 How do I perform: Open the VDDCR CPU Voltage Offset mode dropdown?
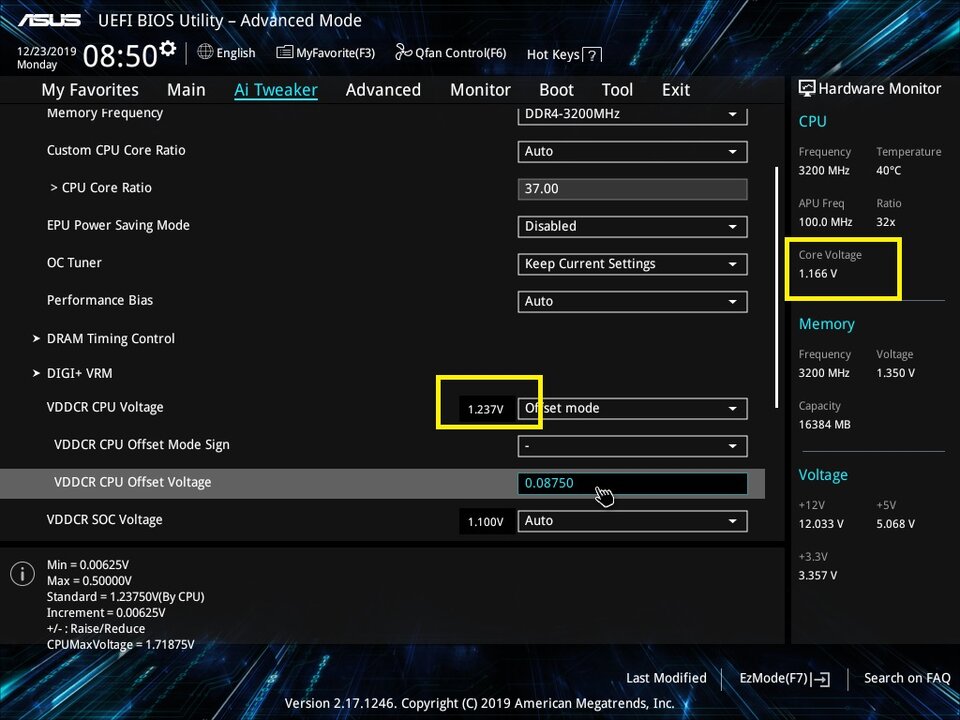click(632, 408)
